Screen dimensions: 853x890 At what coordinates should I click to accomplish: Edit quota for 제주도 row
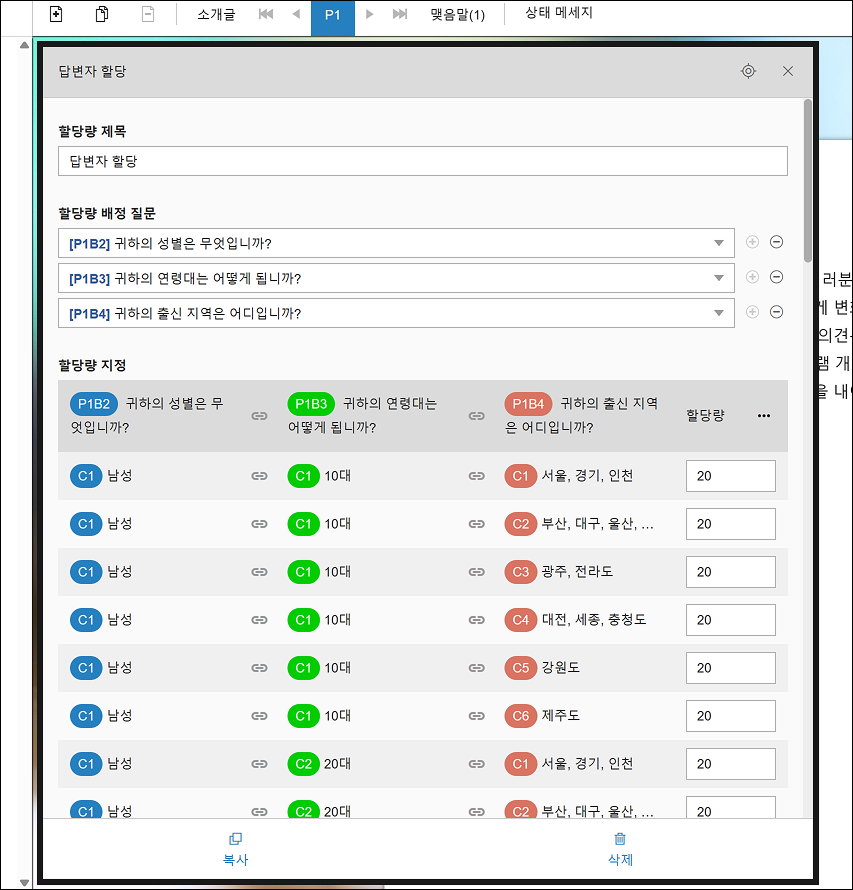coord(730,716)
